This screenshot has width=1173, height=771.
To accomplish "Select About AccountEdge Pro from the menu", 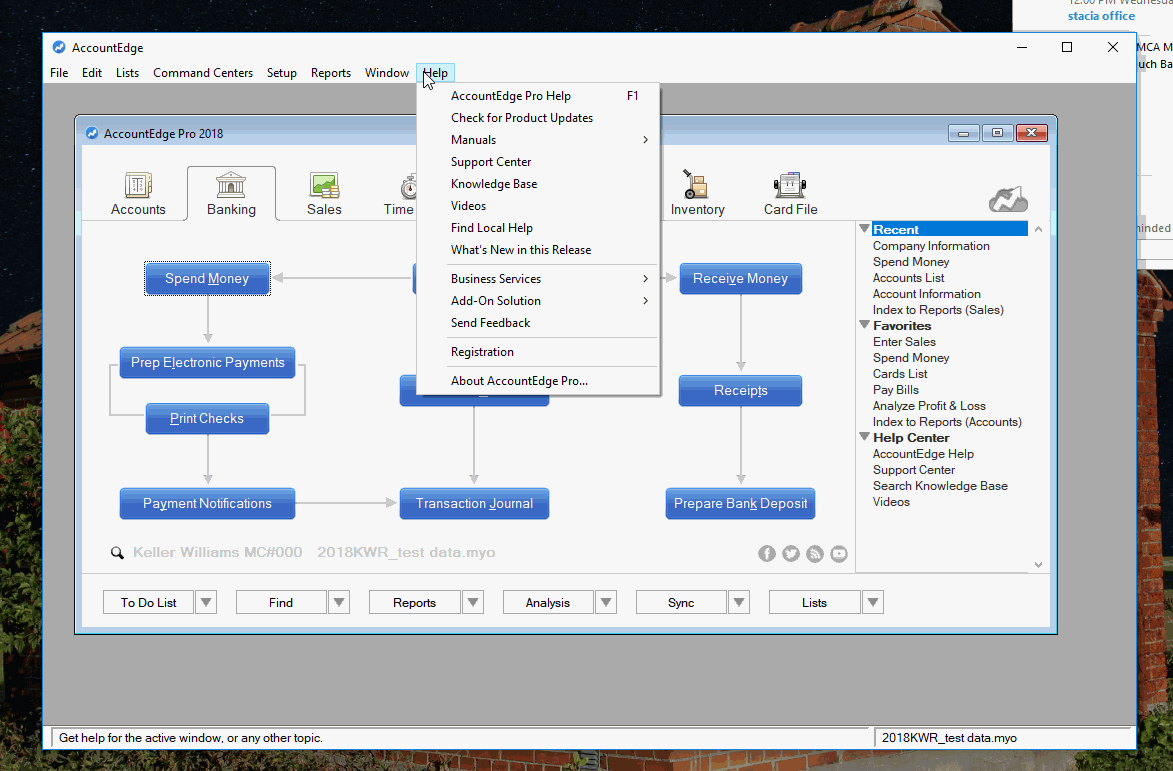I will [519, 381].
